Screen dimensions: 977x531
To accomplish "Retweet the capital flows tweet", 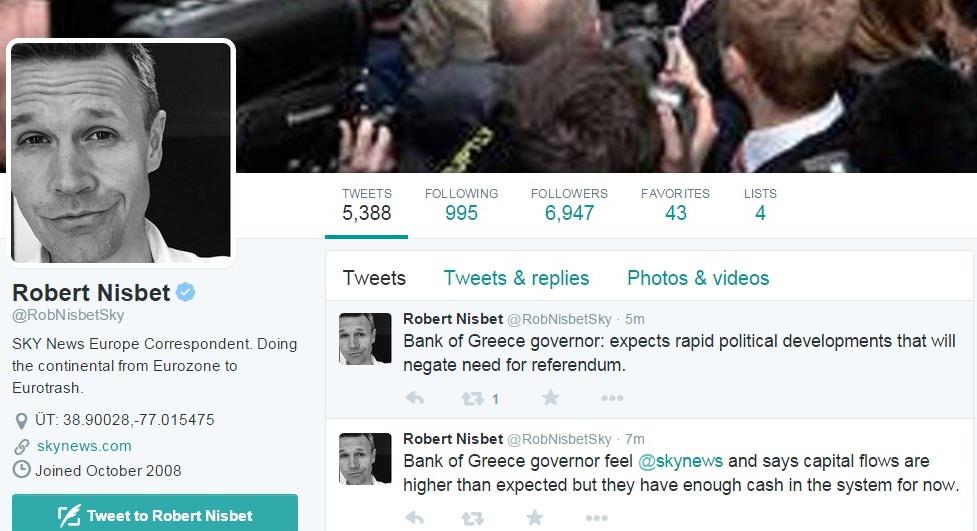I will point(472,518).
